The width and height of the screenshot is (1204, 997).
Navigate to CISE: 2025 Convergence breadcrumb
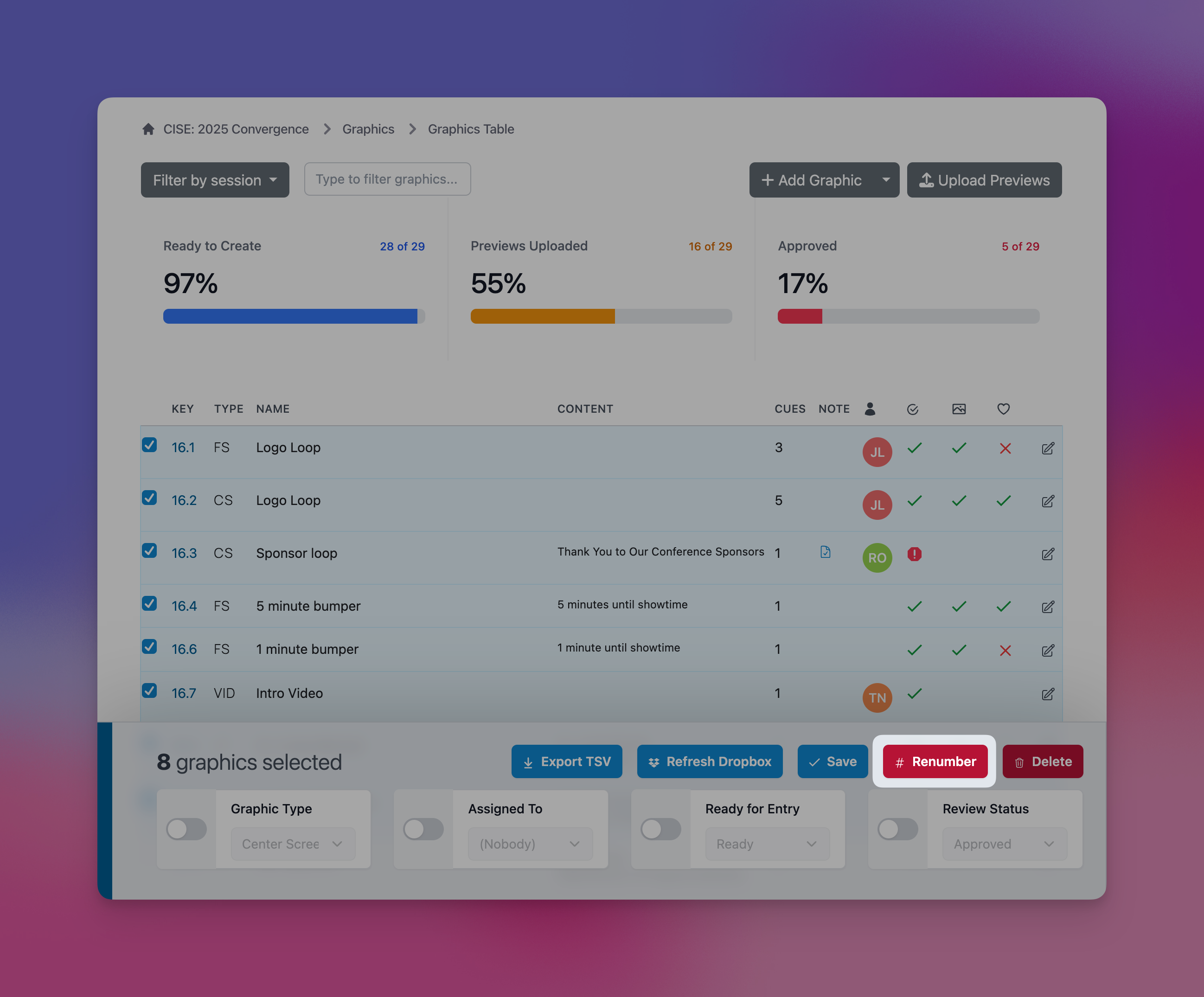[236, 129]
